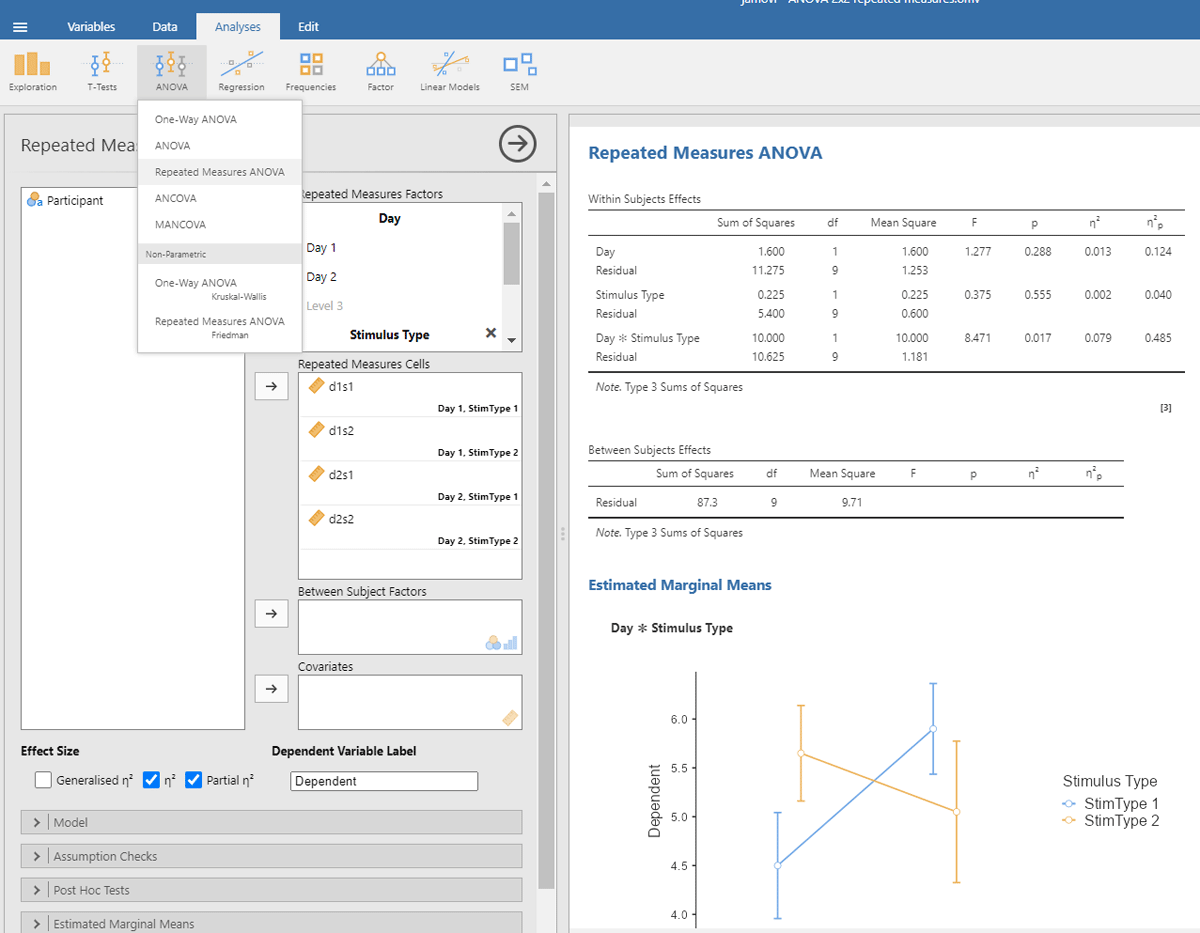Open the Factor analysis icon
This screenshot has height=933, width=1200.
(380, 71)
